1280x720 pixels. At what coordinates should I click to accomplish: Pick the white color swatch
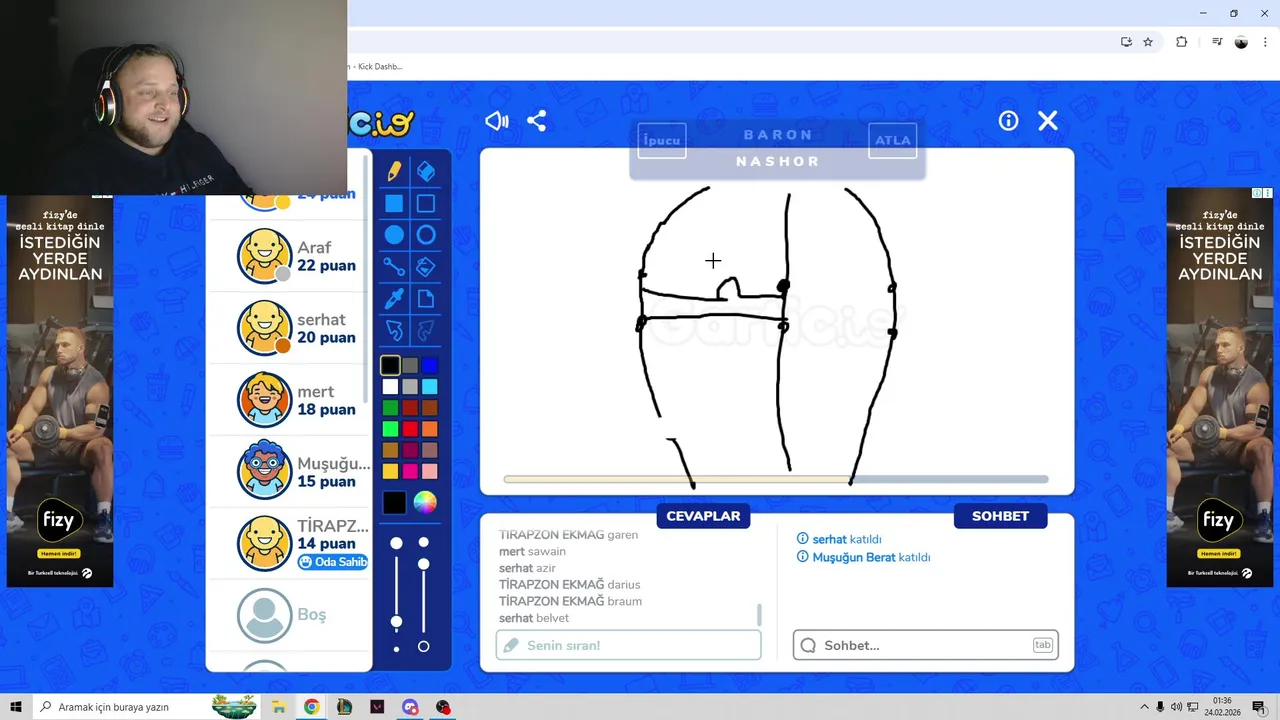(x=390, y=387)
